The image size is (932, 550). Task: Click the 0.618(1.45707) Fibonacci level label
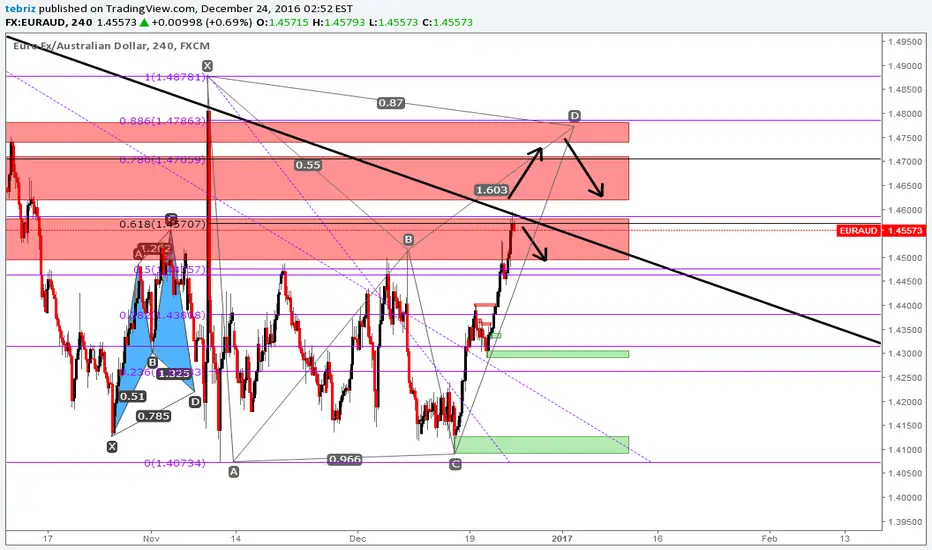click(163, 224)
